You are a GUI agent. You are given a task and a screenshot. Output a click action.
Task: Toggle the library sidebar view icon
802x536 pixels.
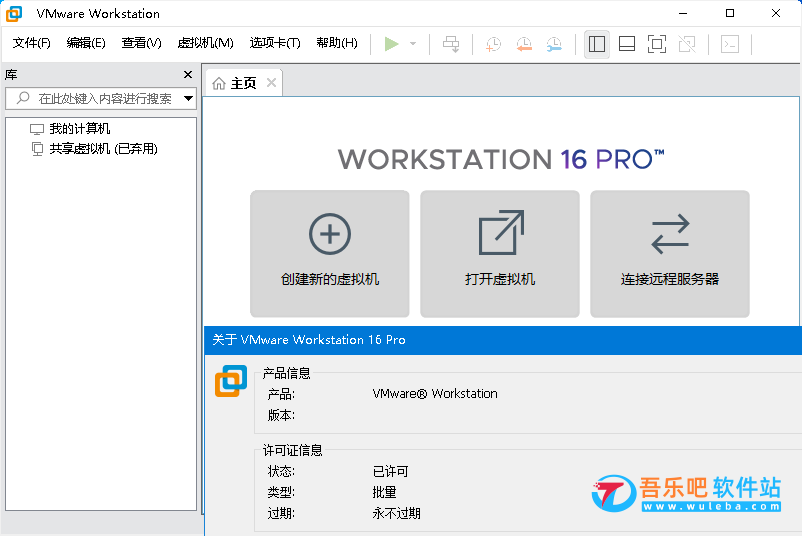click(x=597, y=44)
